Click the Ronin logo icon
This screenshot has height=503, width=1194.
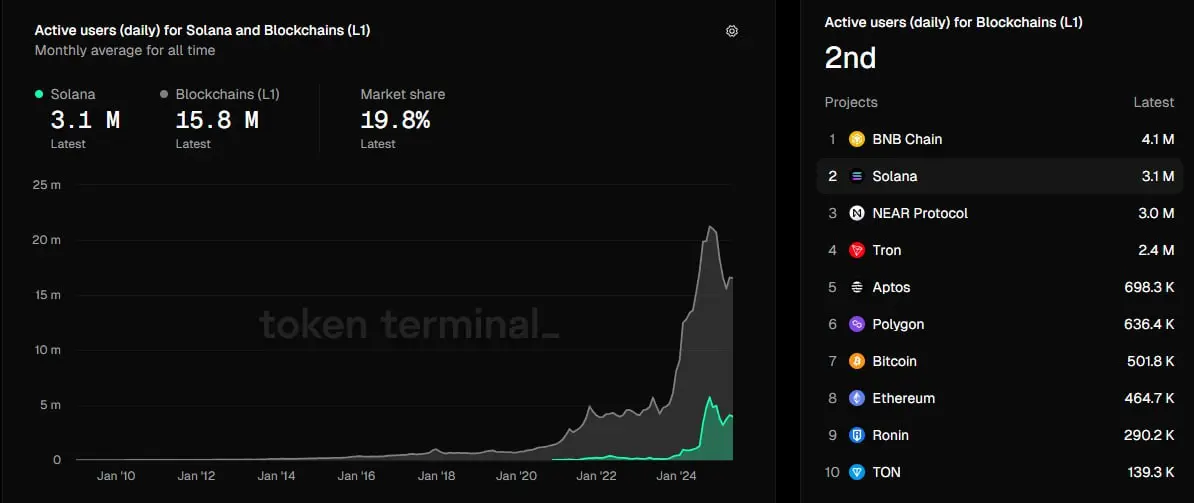point(857,435)
